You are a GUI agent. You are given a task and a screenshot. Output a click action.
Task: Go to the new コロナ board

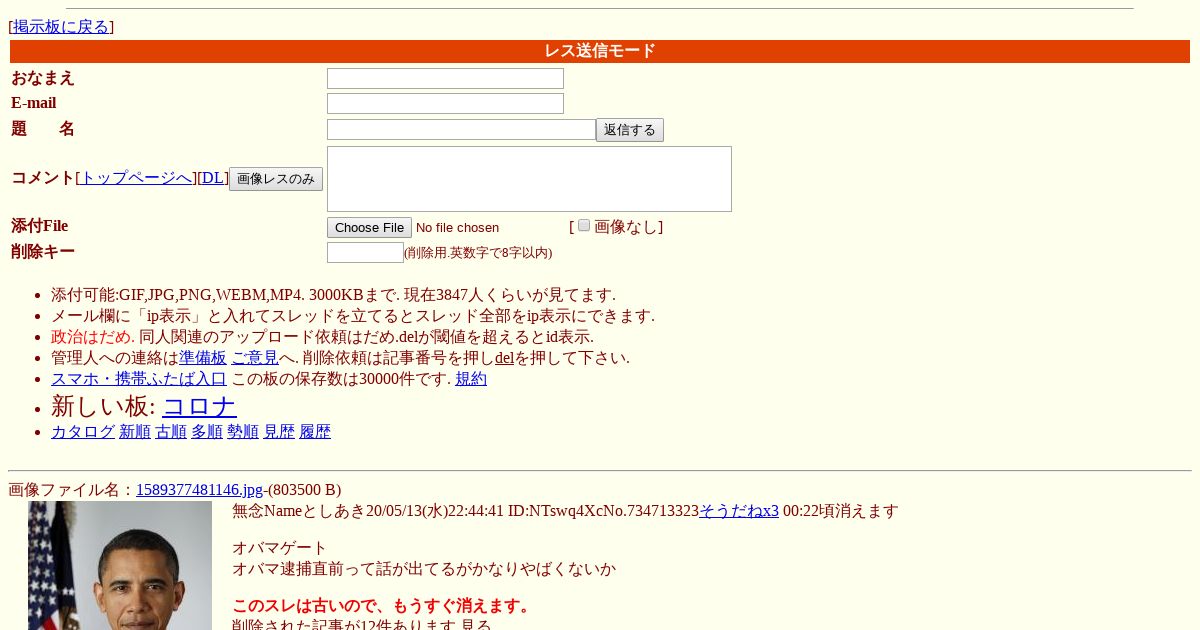pos(199,406)
